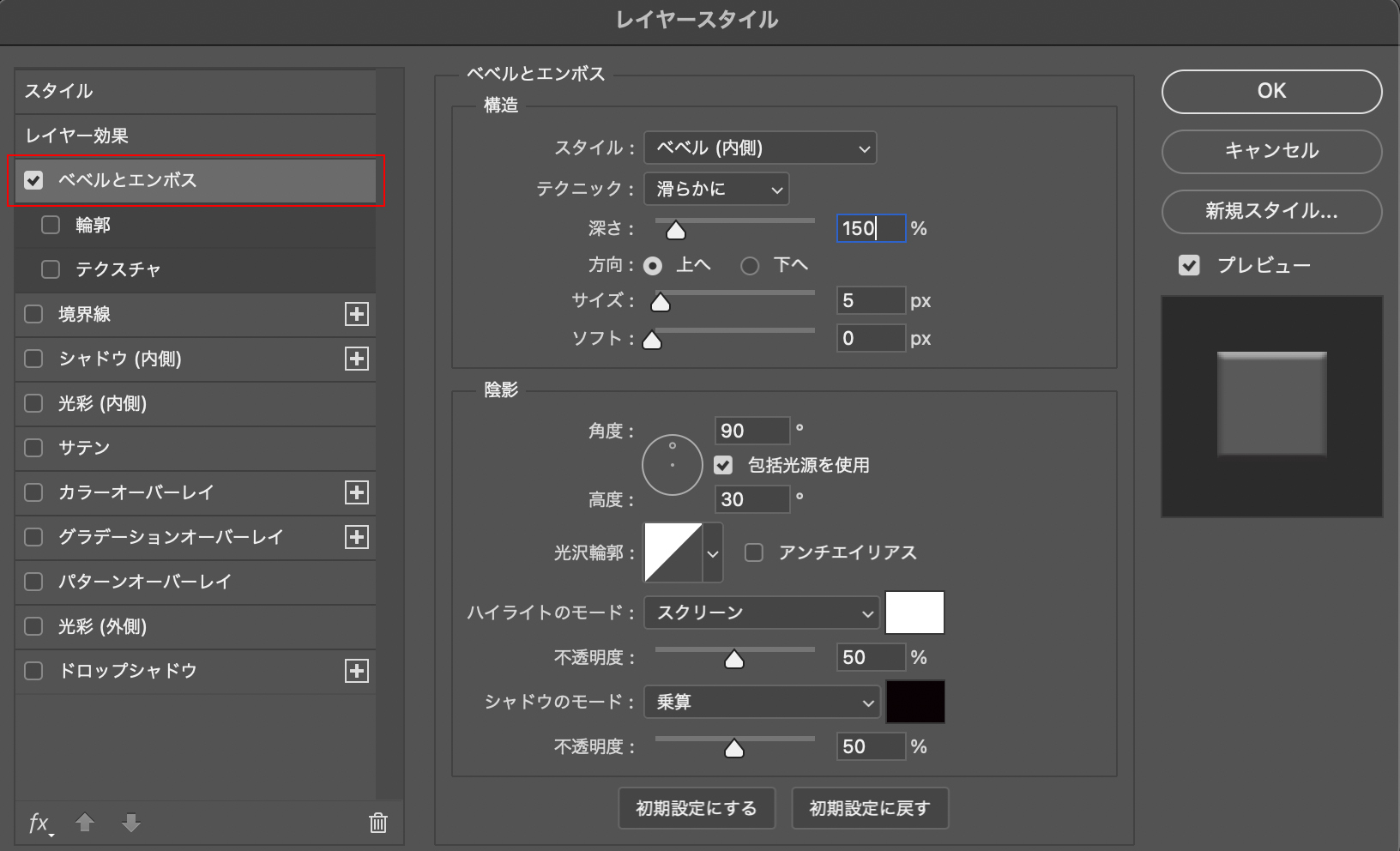Click the fx add effect icon
The height and width of the screenshot is (851, 1400).
point(39,824)
